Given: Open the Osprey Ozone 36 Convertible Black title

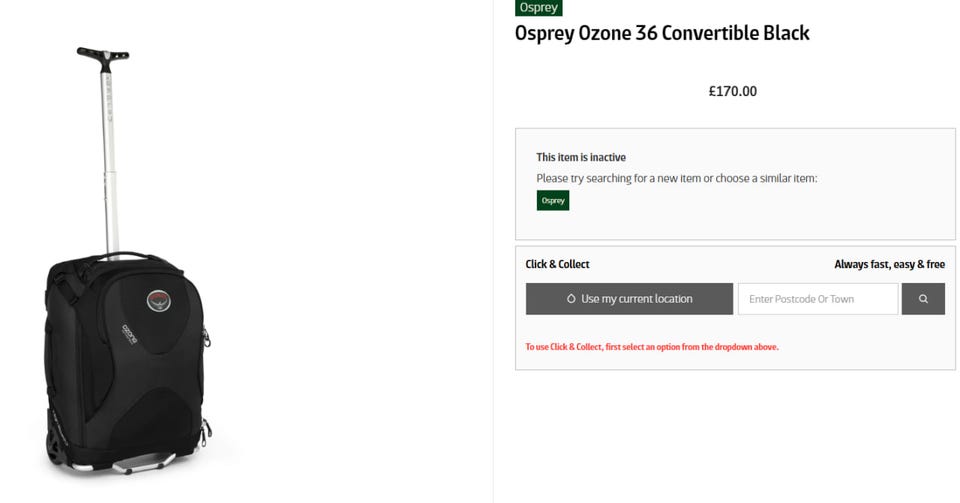Looking at the screenshot, I should coord(662,33).
